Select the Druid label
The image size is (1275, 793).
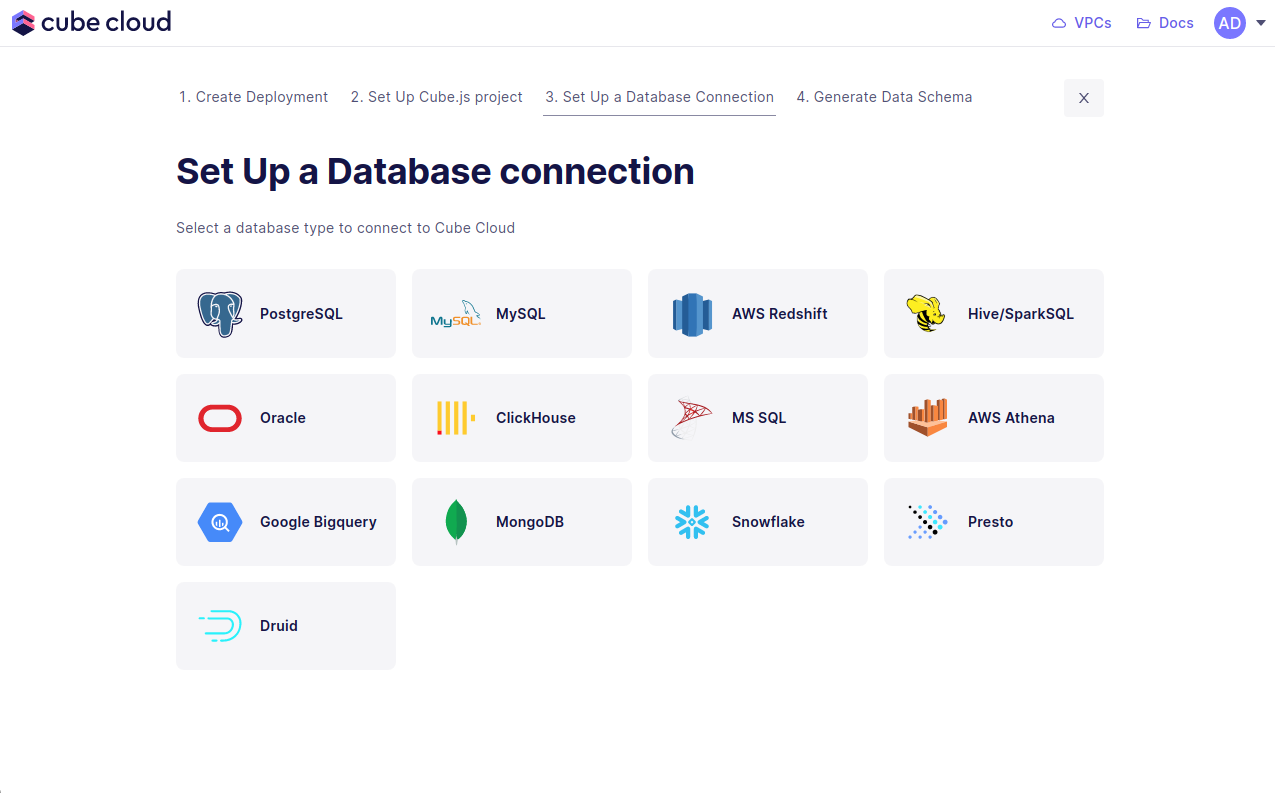[279, 626]
